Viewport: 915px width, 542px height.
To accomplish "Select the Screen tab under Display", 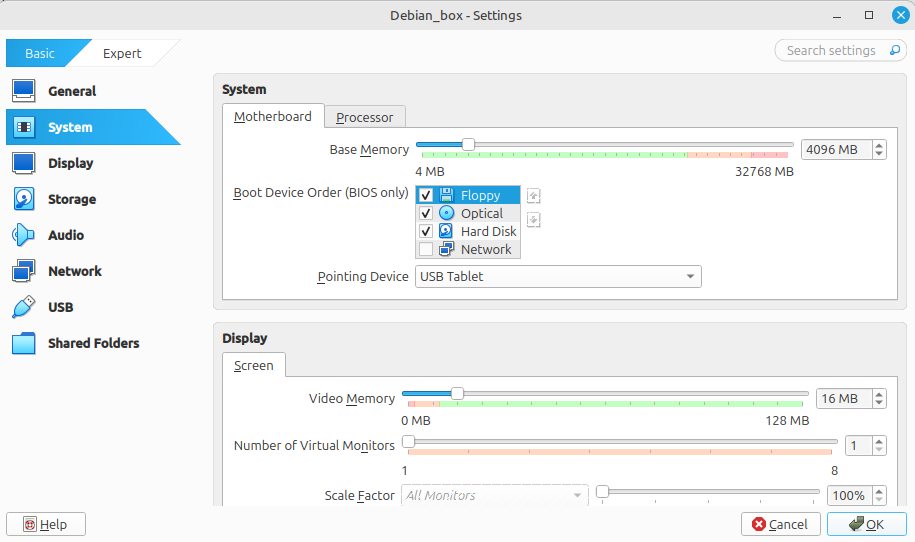I will [x=253, y=365].
